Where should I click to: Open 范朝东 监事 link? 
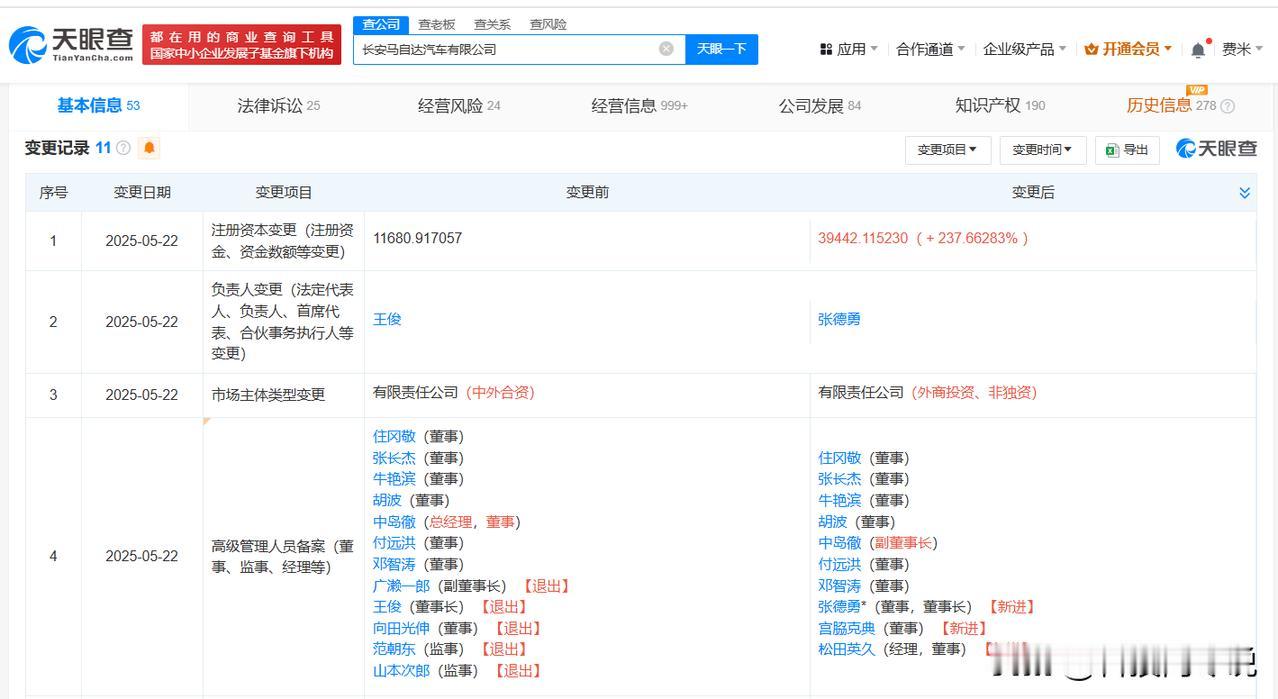[x=394, y=649]
